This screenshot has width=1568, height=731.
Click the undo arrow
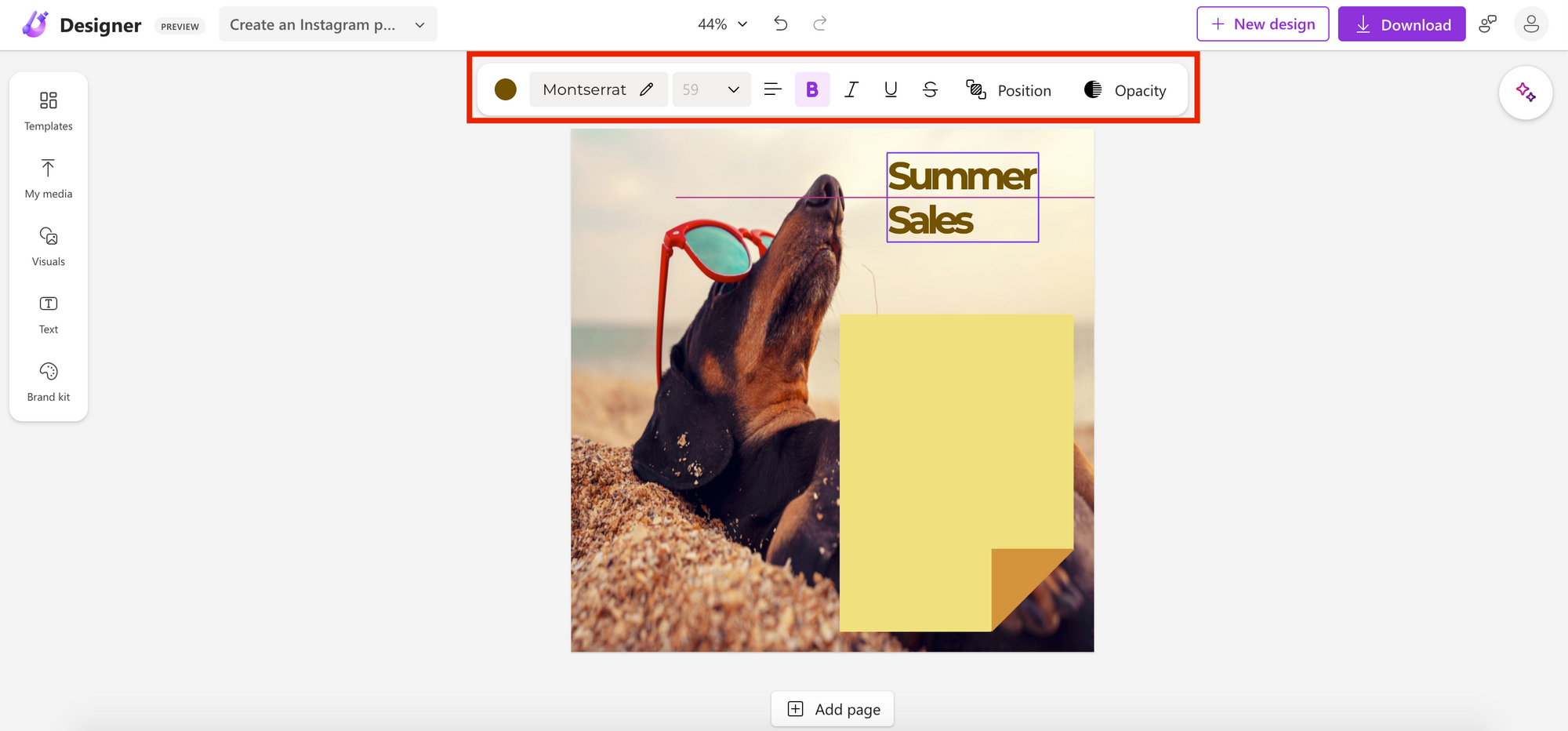[780, 24]
